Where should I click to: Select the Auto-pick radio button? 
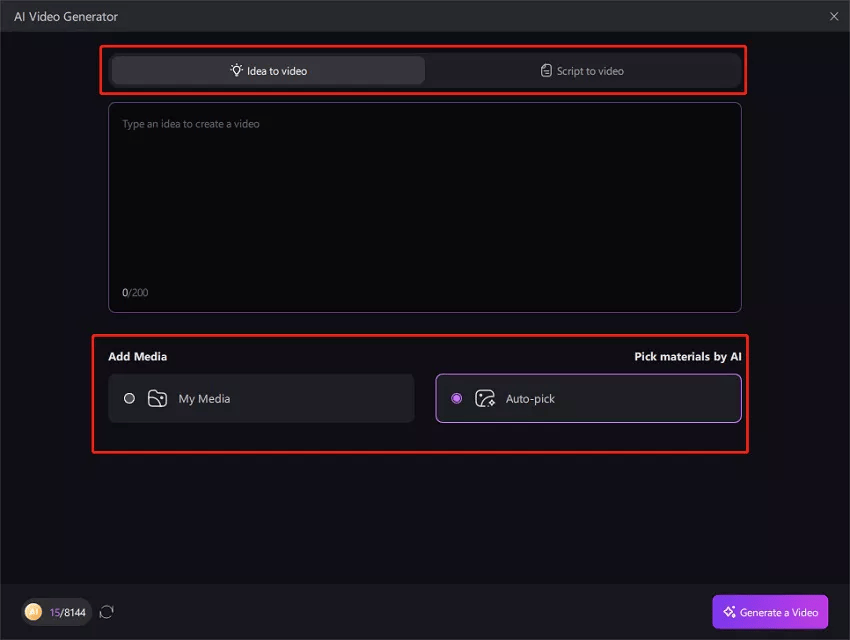[x=457, y=399]
